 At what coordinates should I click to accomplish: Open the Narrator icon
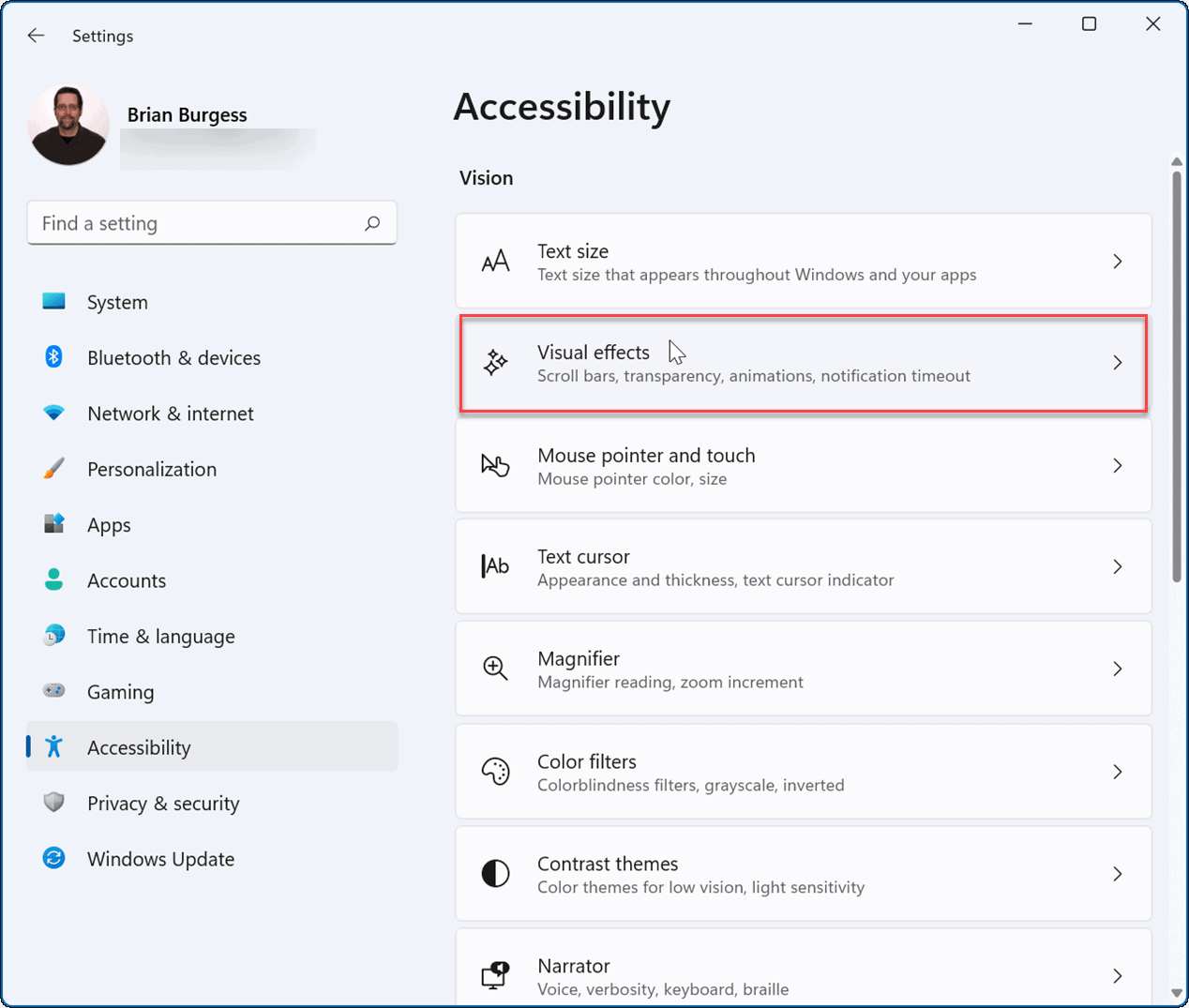[495, 975]
